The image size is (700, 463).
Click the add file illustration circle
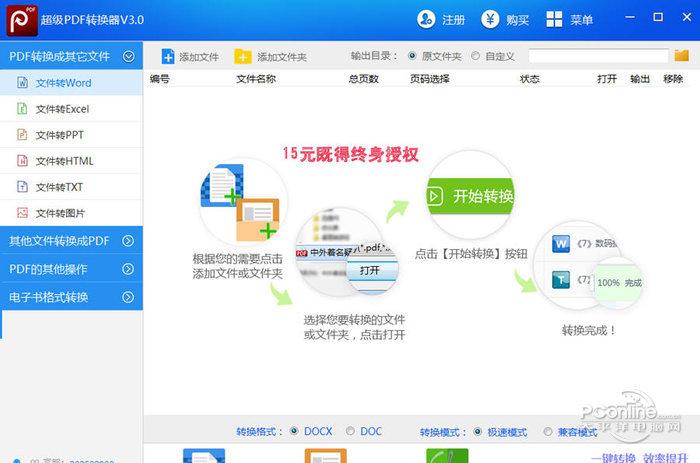[x=243, y=202]
